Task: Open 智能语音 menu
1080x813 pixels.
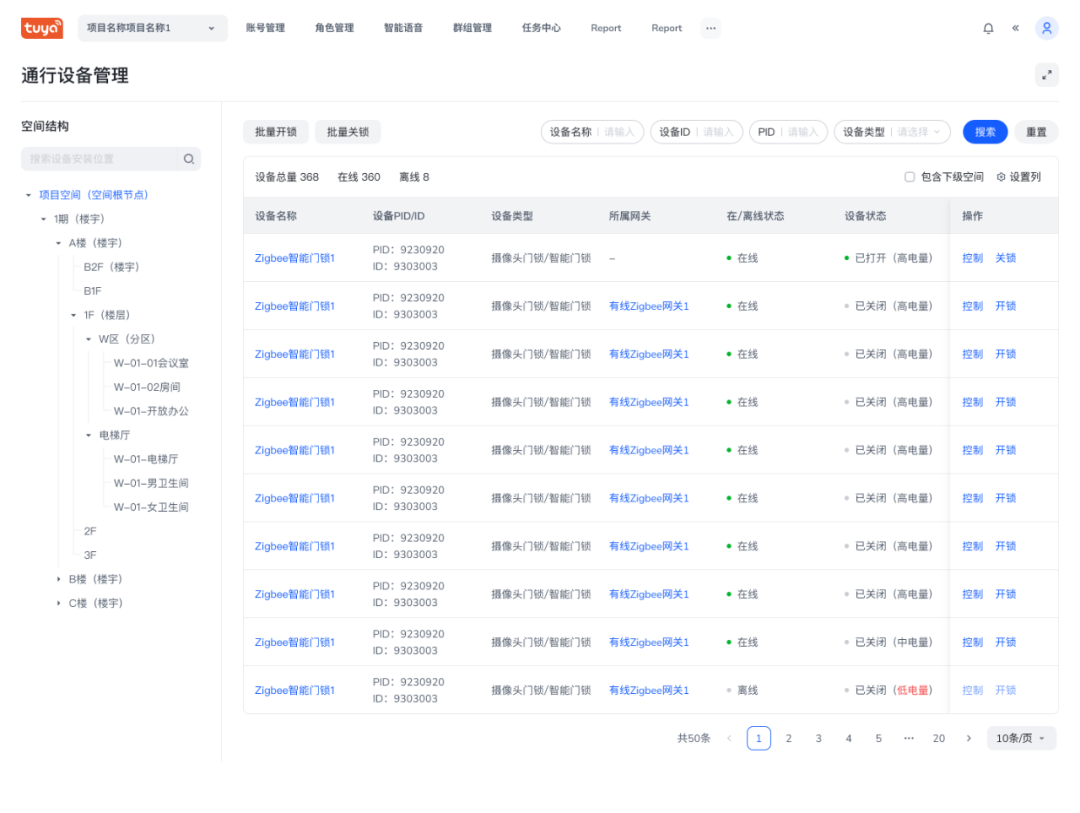Action: tap(403, 28)
